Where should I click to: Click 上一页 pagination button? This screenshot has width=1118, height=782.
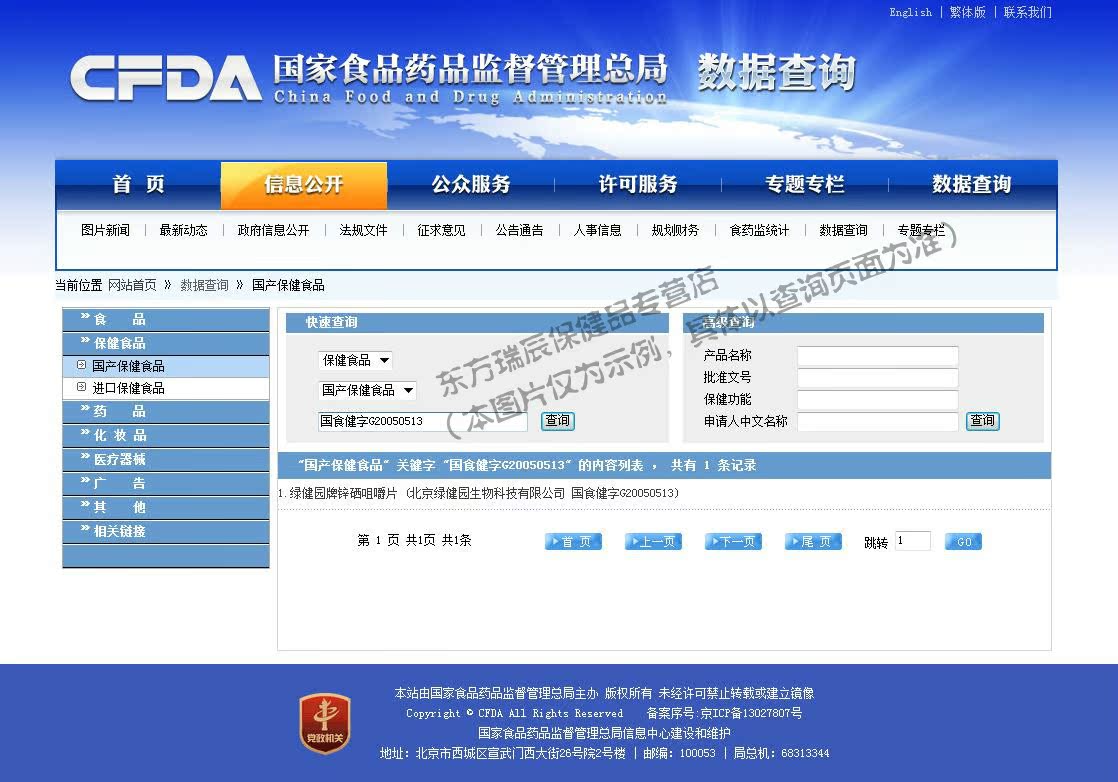(x=653, y=542)
